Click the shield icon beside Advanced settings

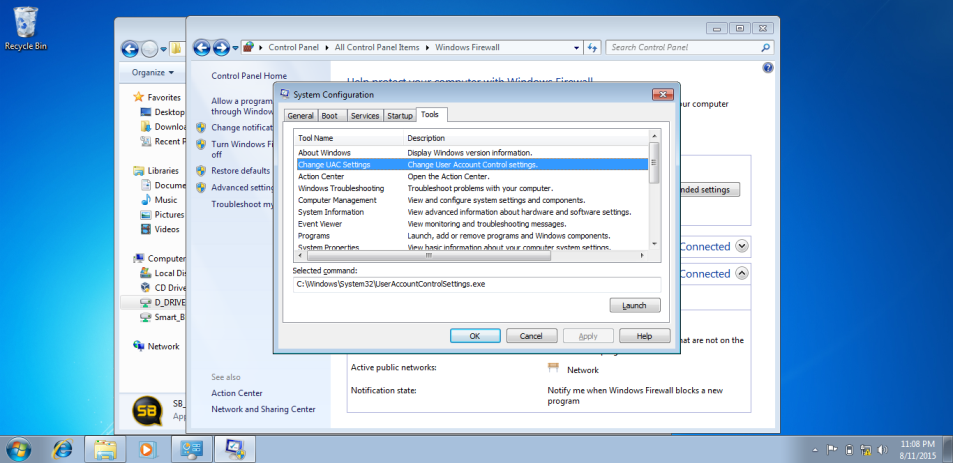(201, 188)
